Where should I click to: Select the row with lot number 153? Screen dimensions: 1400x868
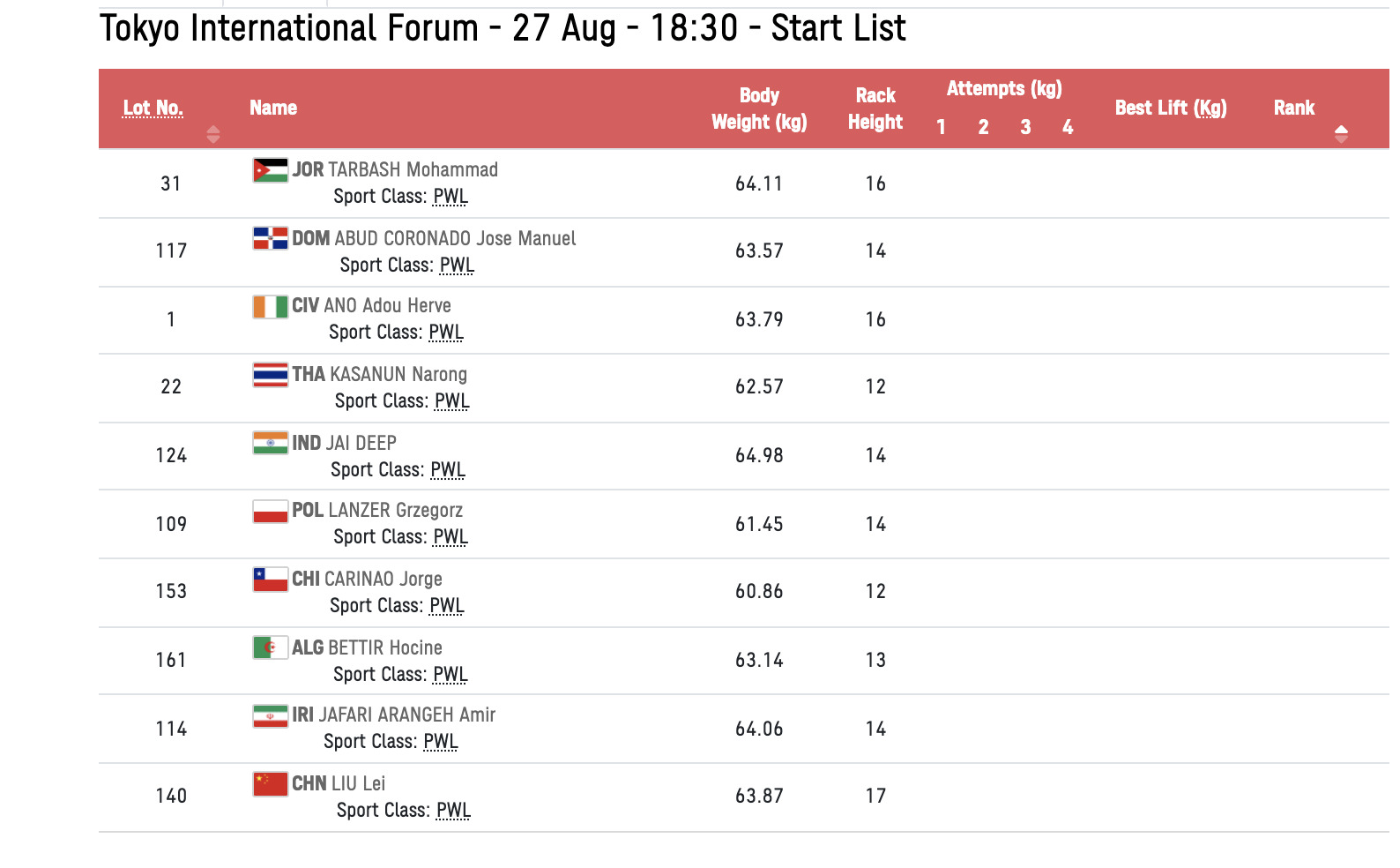pyautogui.click(x=171, y=591)
